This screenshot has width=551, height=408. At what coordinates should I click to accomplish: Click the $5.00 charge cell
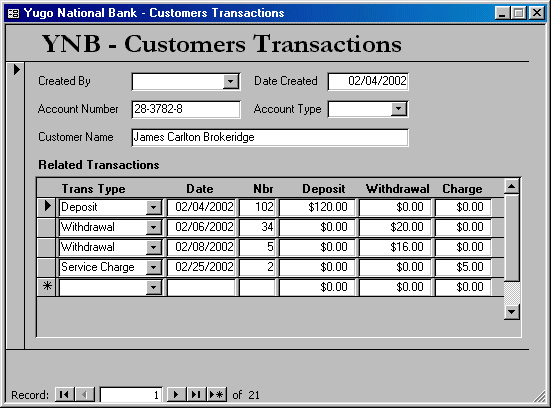463,267
